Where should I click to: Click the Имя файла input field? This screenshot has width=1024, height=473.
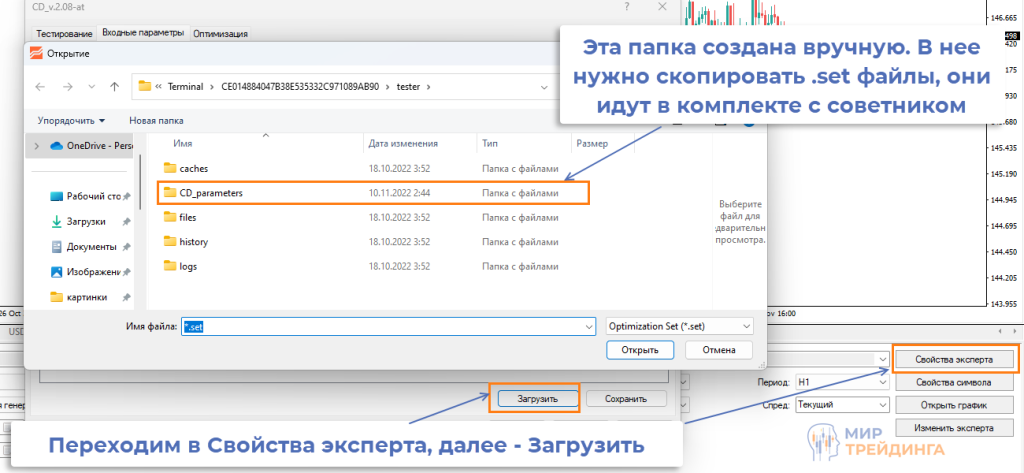click(385, 326)
